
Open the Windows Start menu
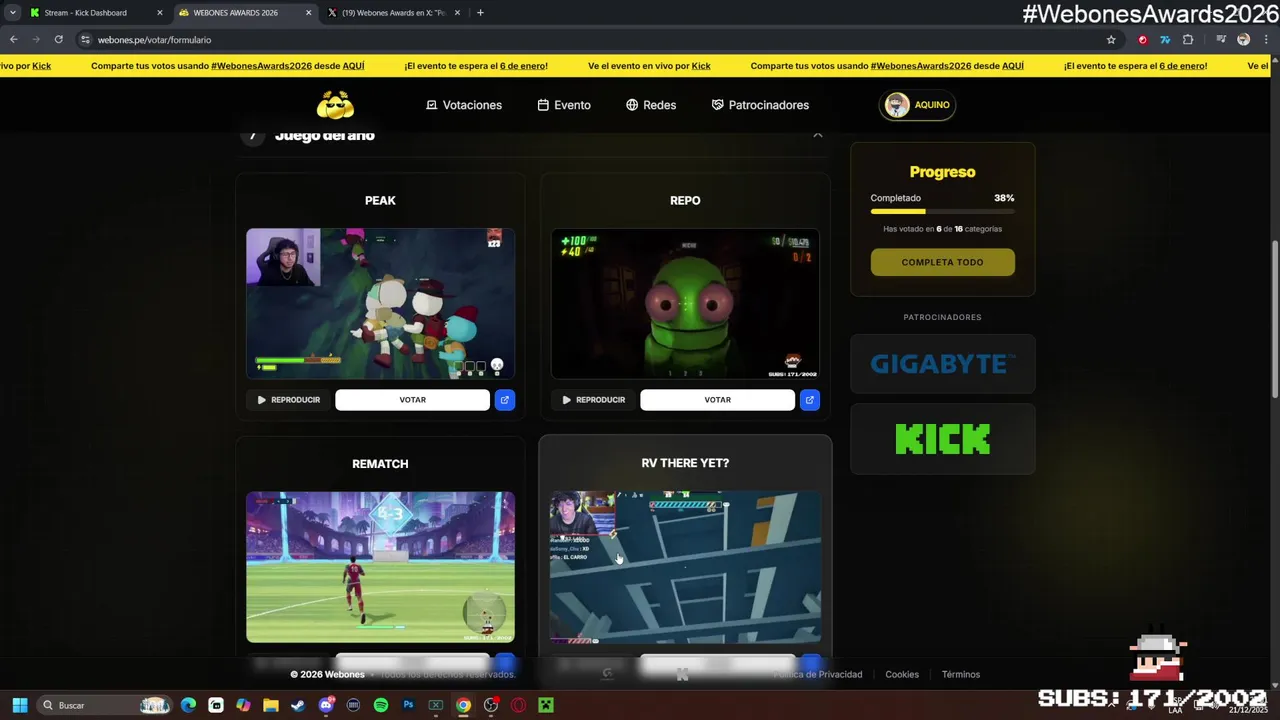click(19, 705)
